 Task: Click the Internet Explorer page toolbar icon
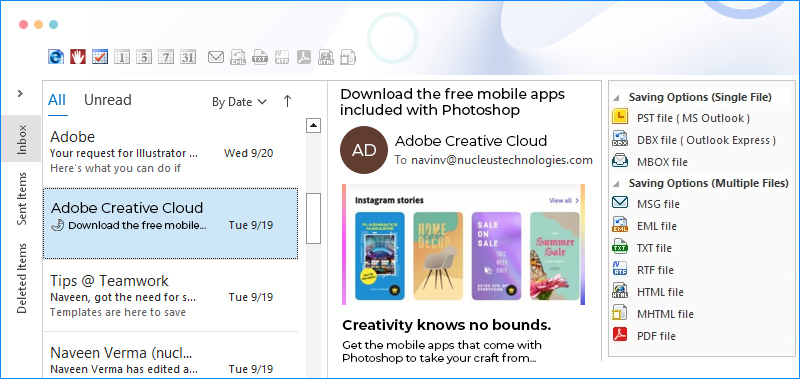click(56, 57)
